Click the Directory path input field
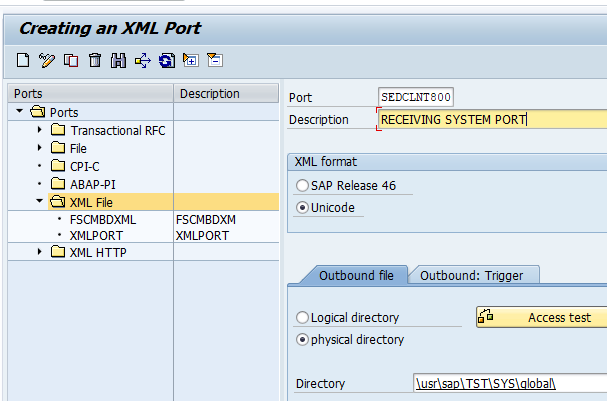The height and width of the screenshot is (401, 607). 510,384
